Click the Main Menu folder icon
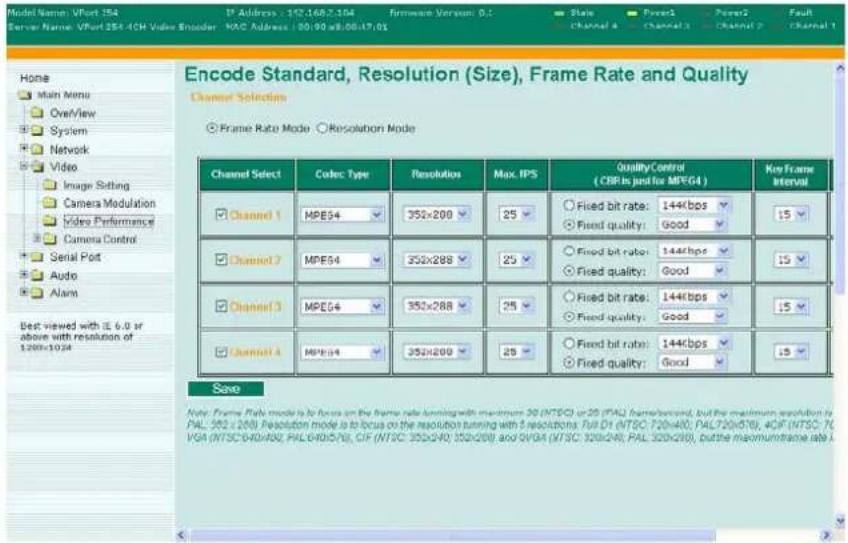The width and height of the screenshot is (848, 543). [x=25, y=95]
